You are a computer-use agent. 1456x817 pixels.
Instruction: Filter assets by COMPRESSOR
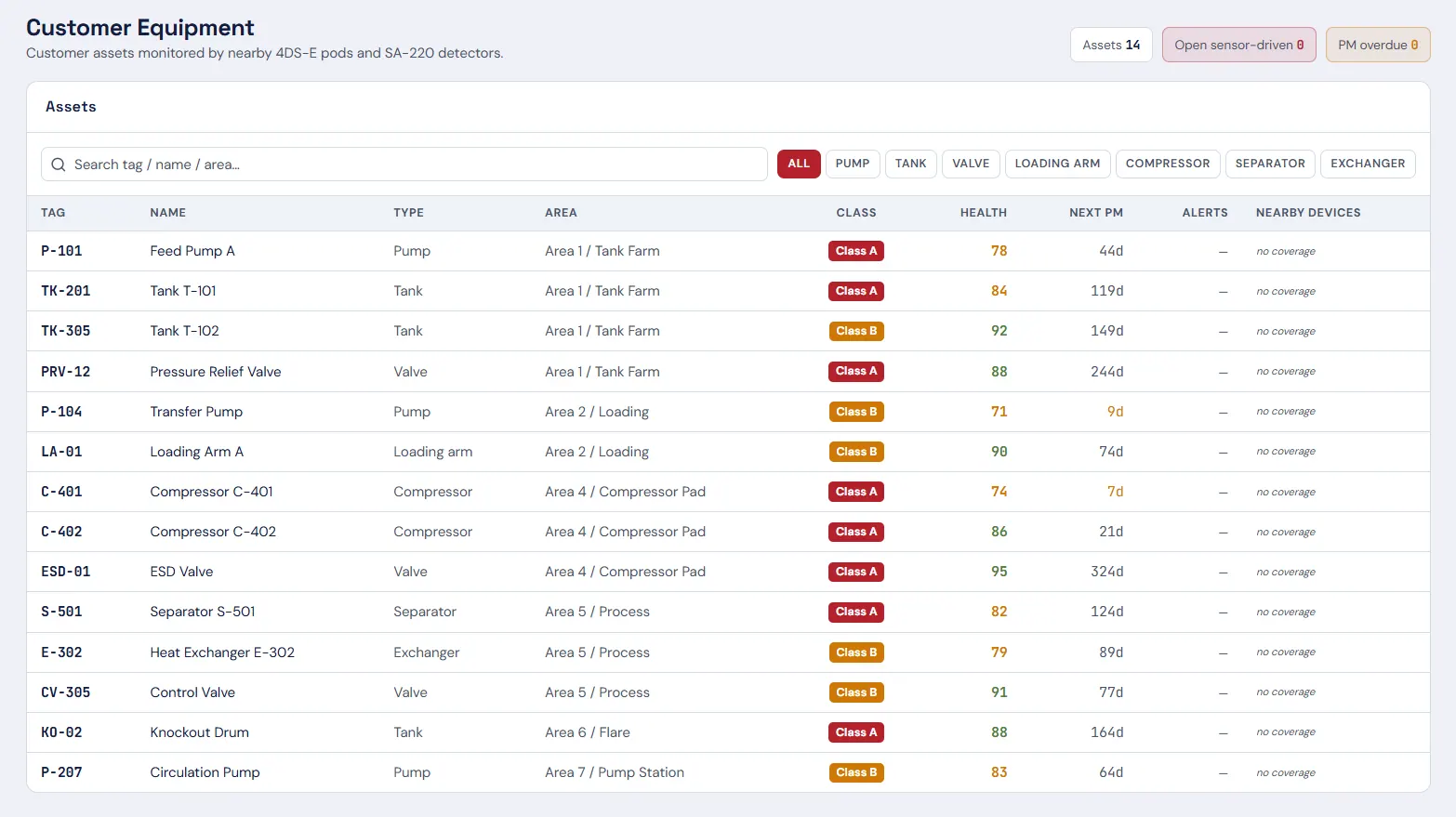click(x=1168, y=164)
